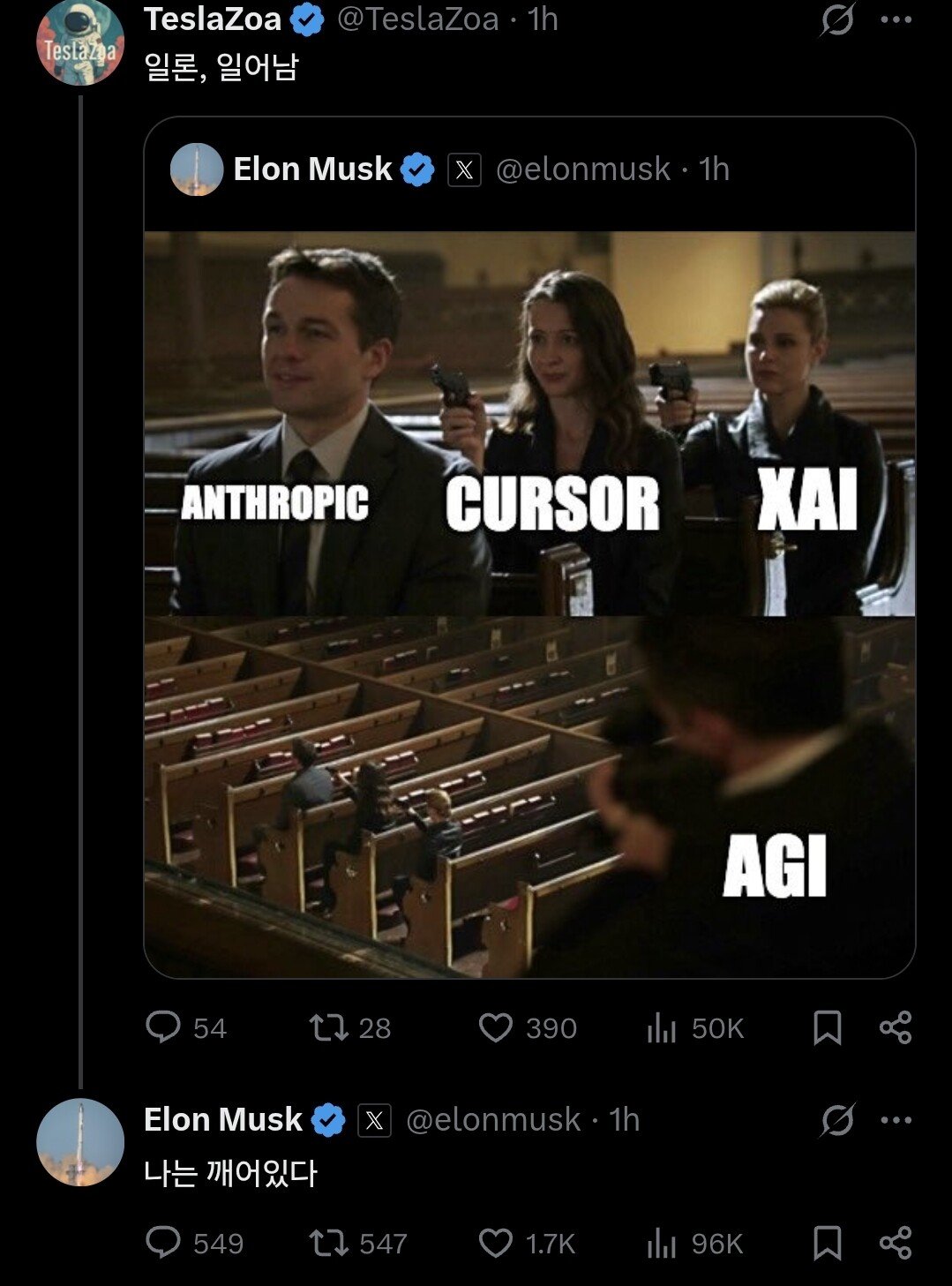Bookmark Elon Musk's reply

click(827, 1243)
